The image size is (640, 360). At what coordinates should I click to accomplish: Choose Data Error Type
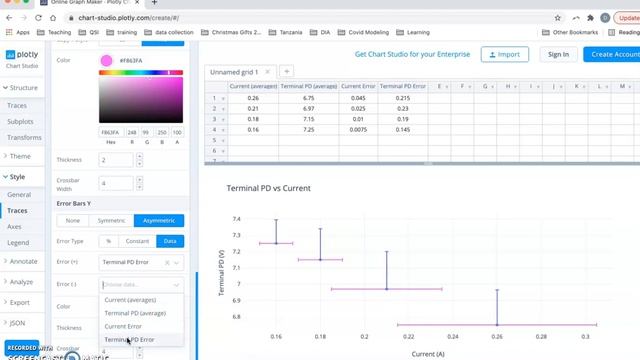[170, 241]
